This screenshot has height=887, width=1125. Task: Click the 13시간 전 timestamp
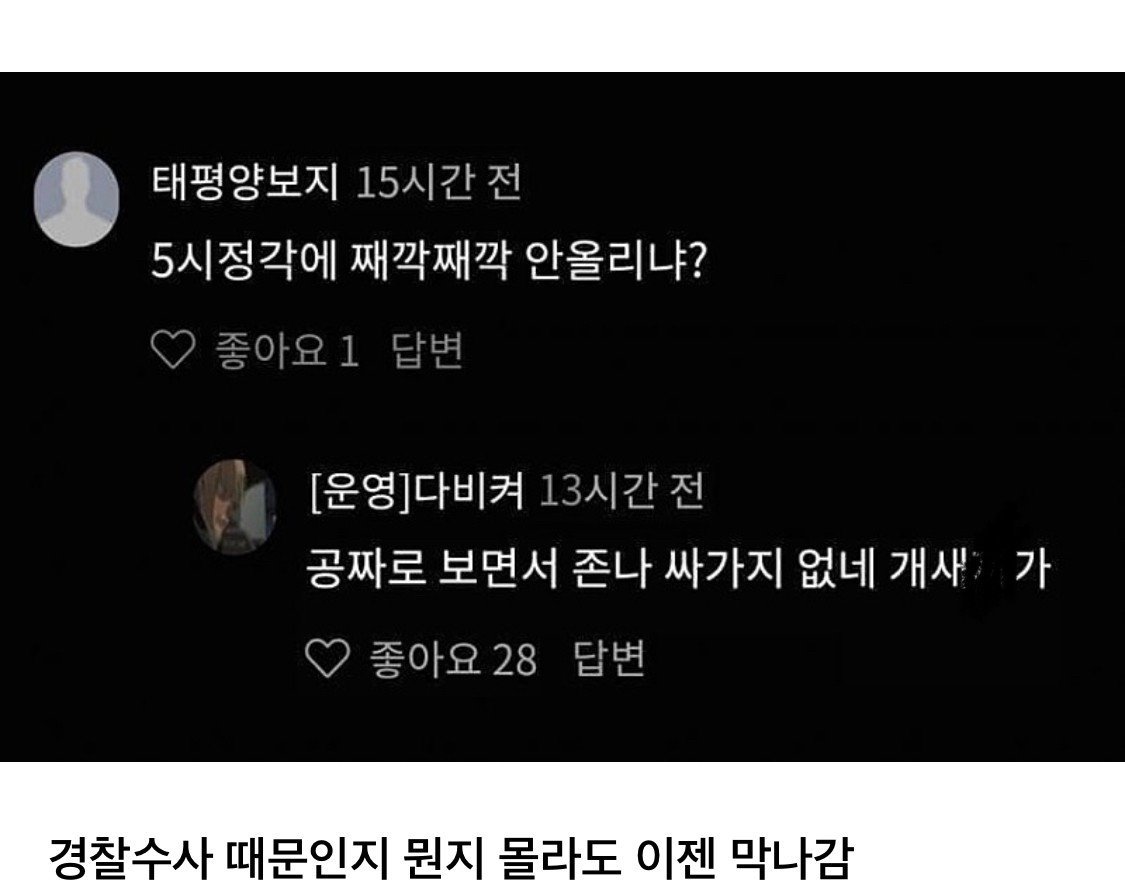tap(621, 492)
